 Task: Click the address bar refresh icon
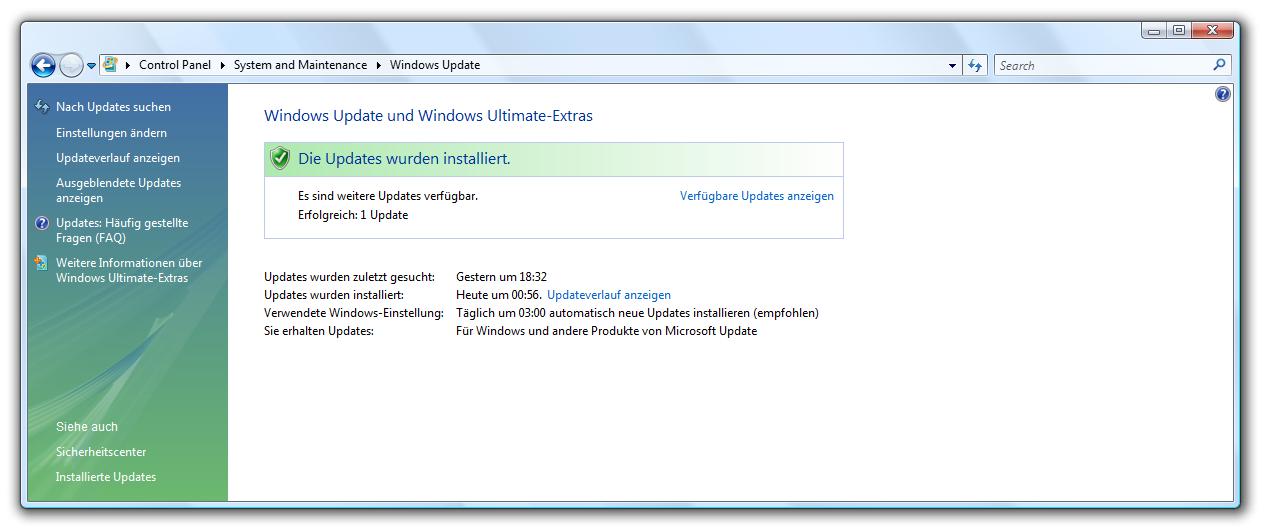coord(975,66)
